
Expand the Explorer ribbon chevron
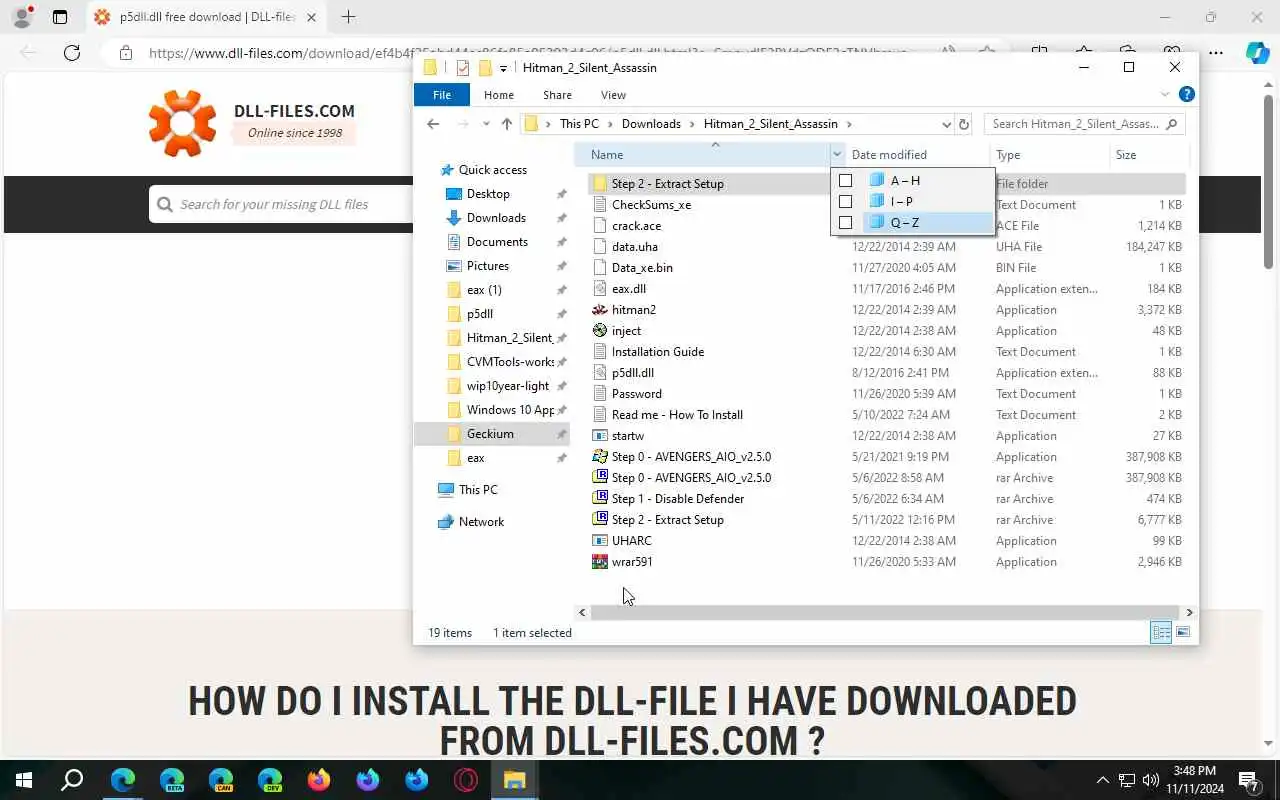point(1165,95)
